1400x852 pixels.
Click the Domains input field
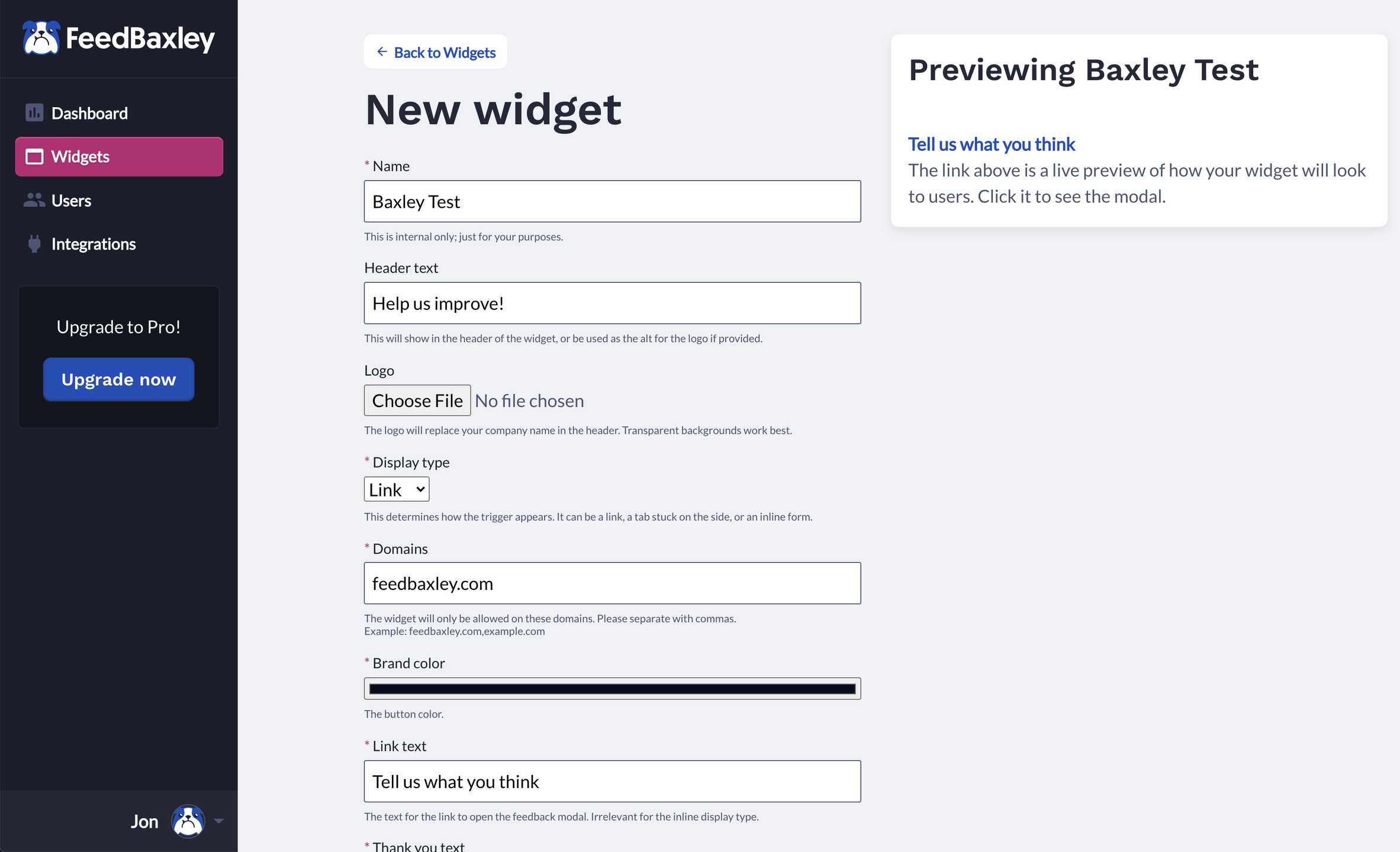612,583
